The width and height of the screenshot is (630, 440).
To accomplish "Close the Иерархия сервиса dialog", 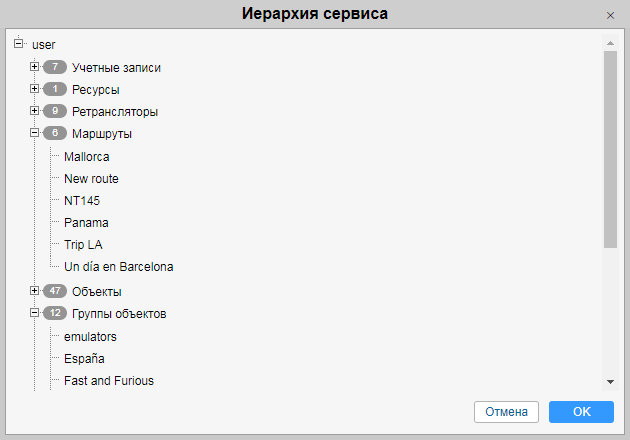I will (610, 15).
